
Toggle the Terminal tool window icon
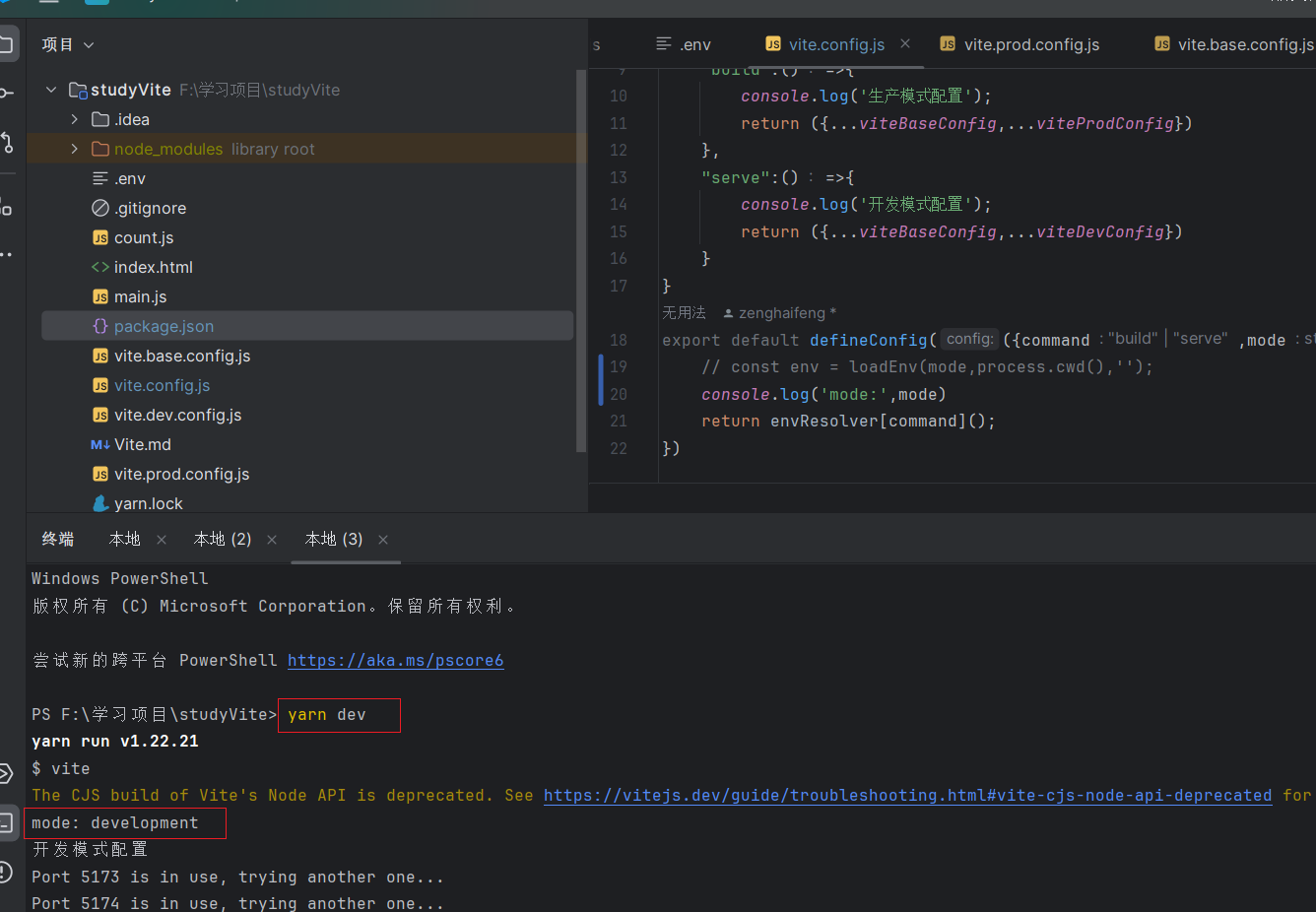[6, 822]
